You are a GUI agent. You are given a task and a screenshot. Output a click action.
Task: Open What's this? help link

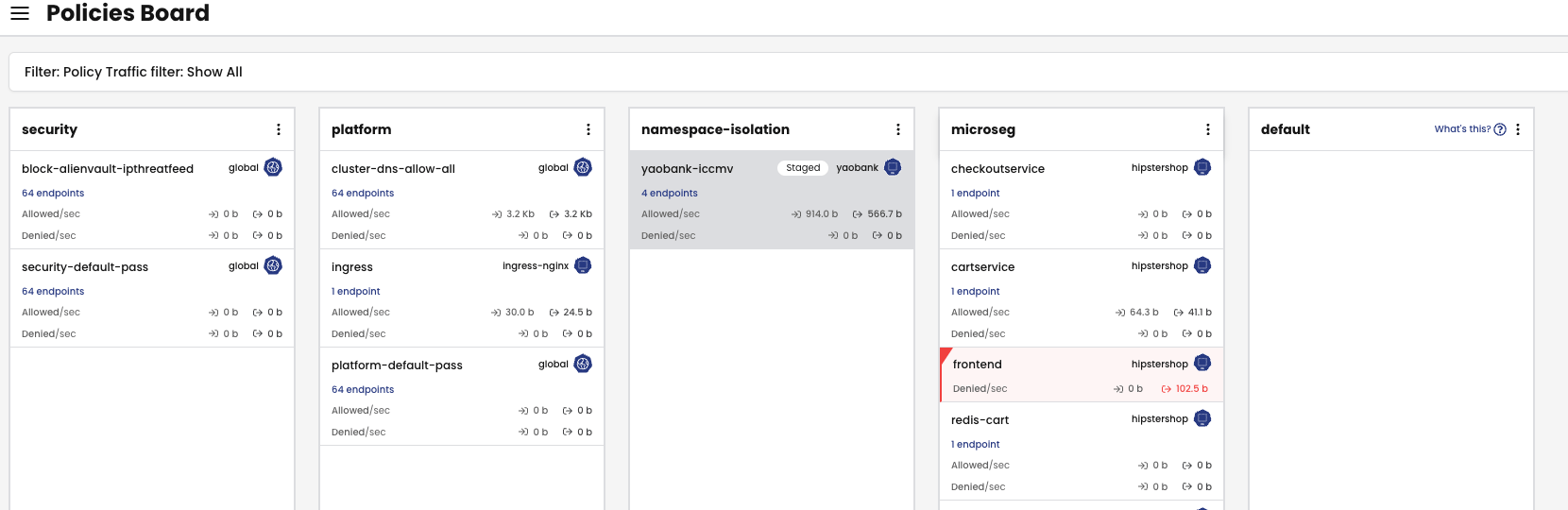coord(1462,129)
